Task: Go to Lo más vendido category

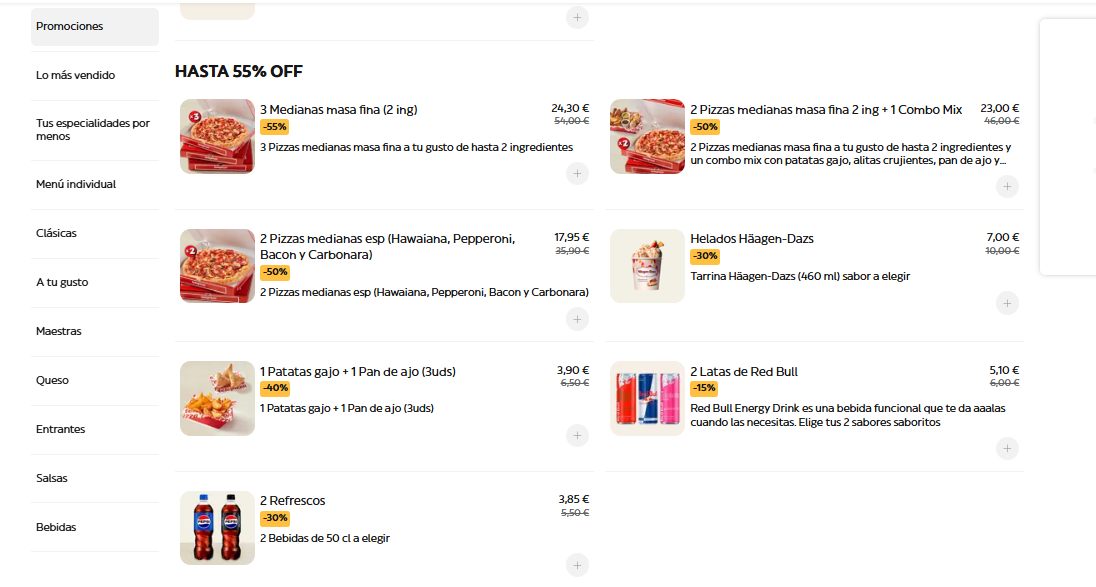Action: [76, 75]
